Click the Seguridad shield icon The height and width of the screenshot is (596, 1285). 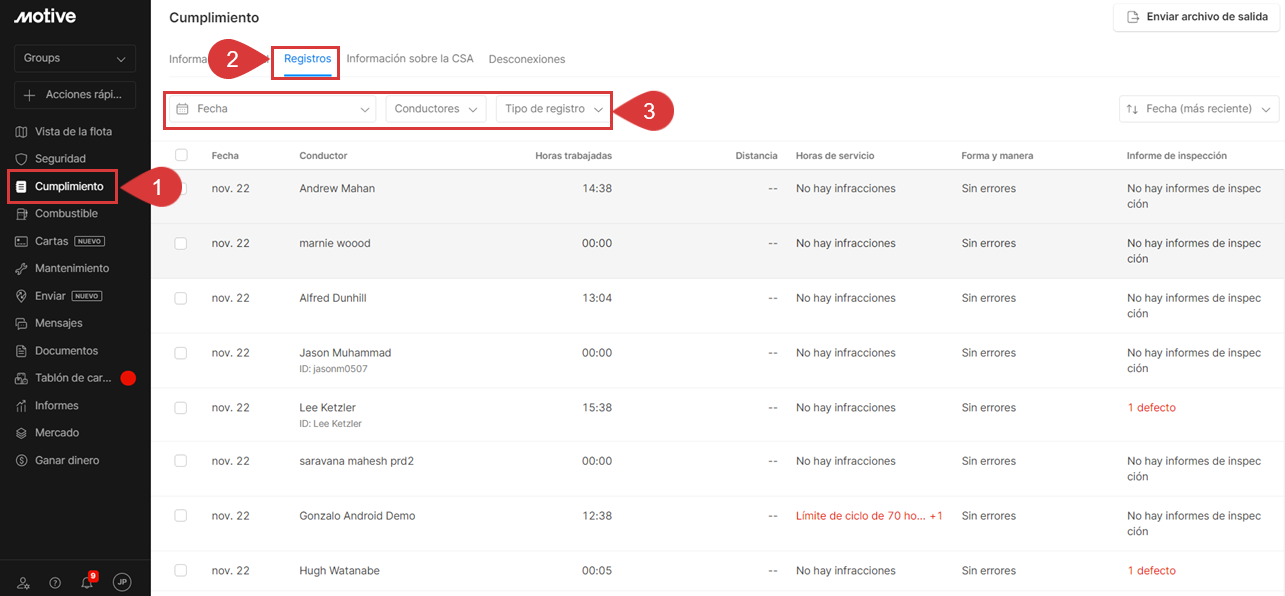(x=22, y=159)
